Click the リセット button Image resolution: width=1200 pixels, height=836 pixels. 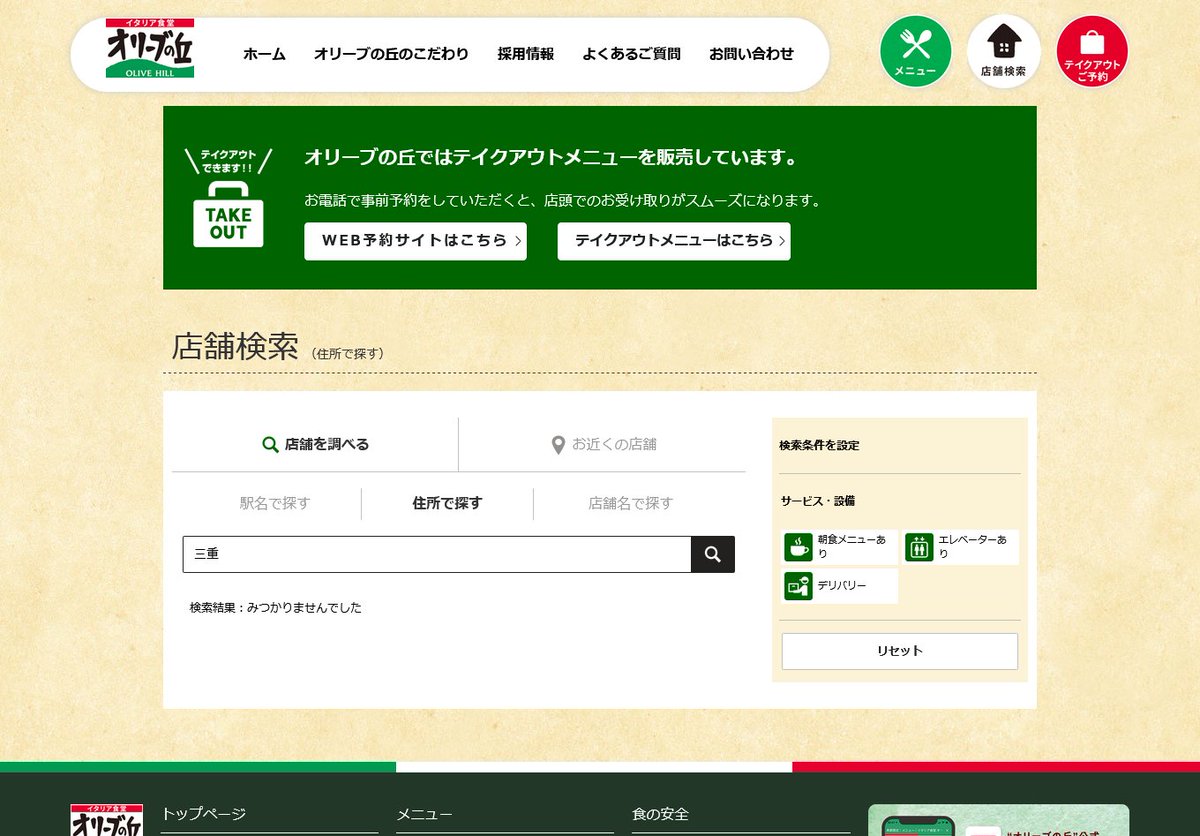pyautogui.click(x=900, y=651)
